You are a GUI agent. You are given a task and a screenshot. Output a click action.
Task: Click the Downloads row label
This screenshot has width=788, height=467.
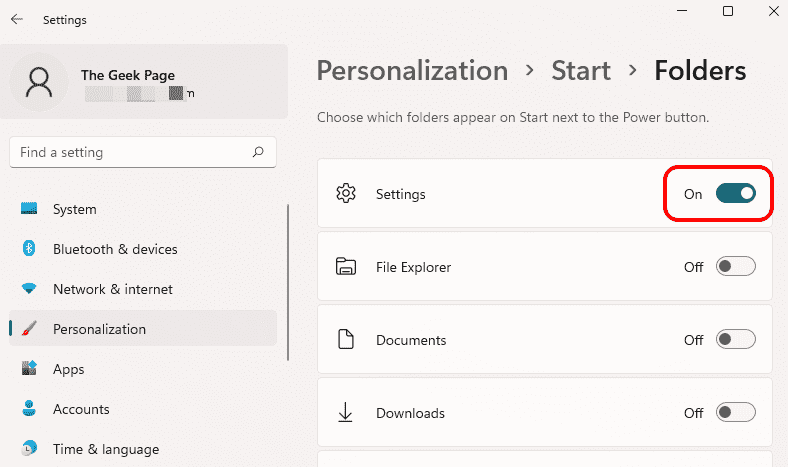click(x=410, y=413)
